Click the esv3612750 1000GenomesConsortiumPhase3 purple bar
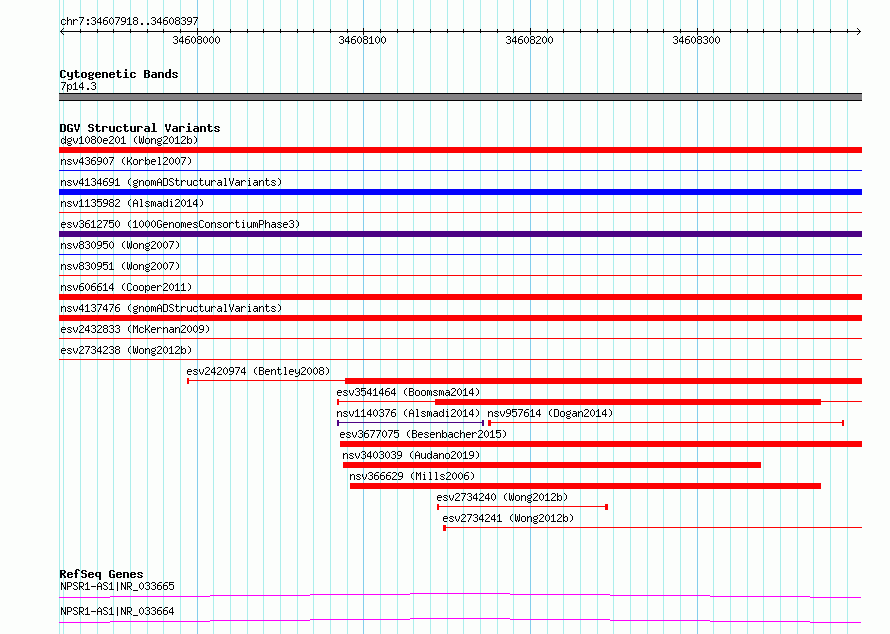 (460, 234)
